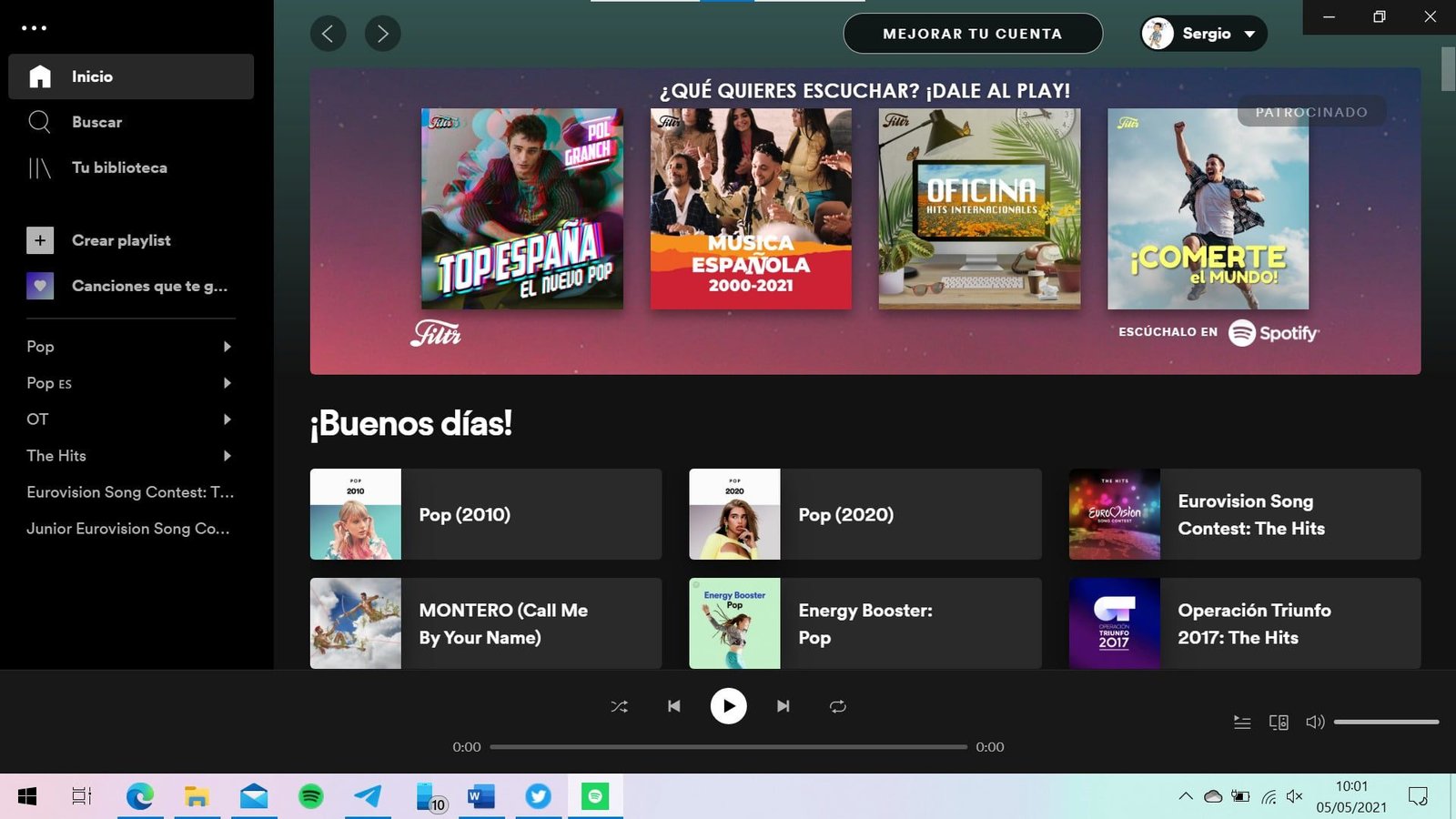Show hidden system tray icons
The height and width of the screenshot is (819, 1456).
pyautogui.click(x=1186, y=796)
